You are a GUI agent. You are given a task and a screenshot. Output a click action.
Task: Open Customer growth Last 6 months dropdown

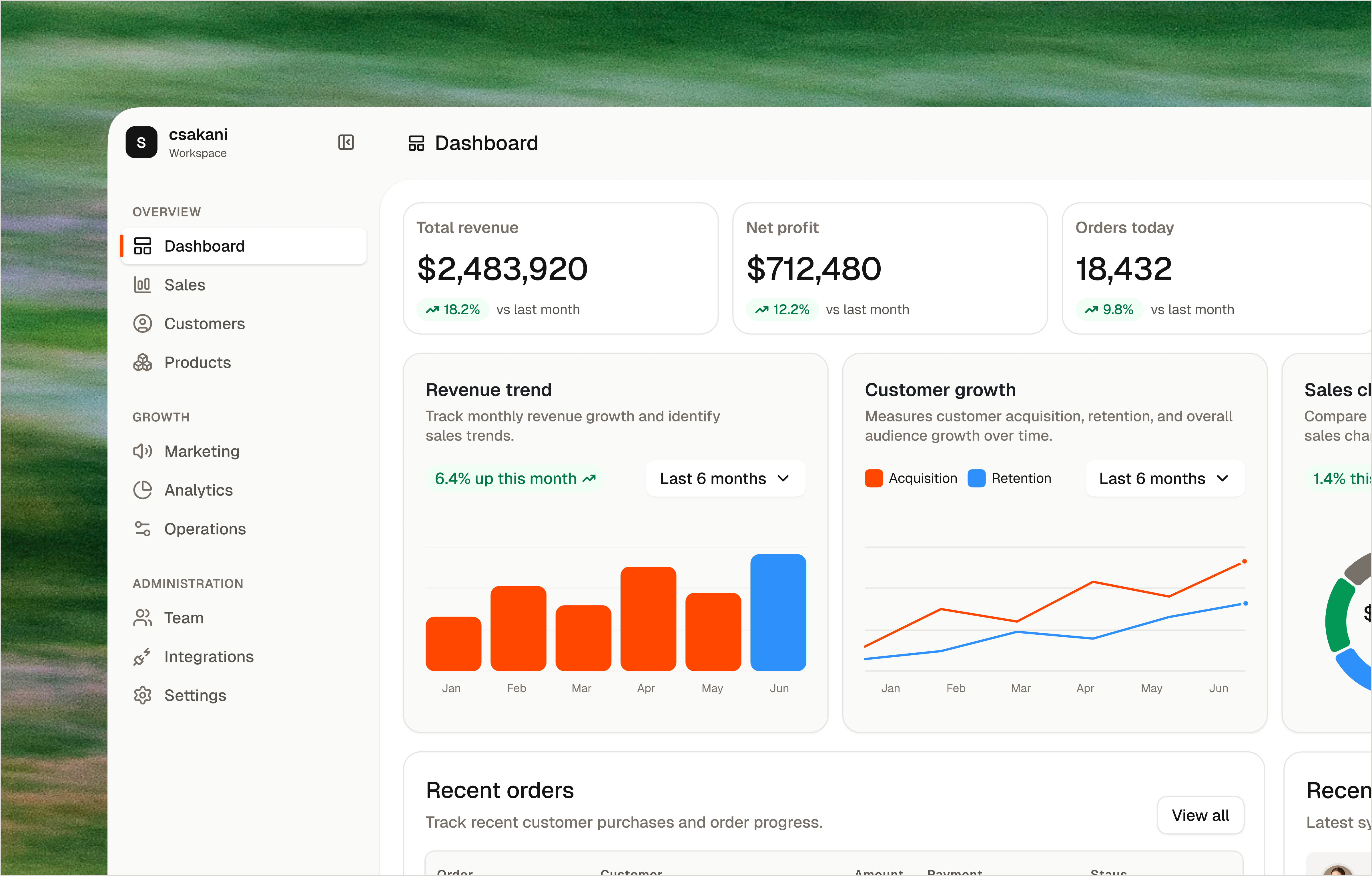pos(1164,479)
